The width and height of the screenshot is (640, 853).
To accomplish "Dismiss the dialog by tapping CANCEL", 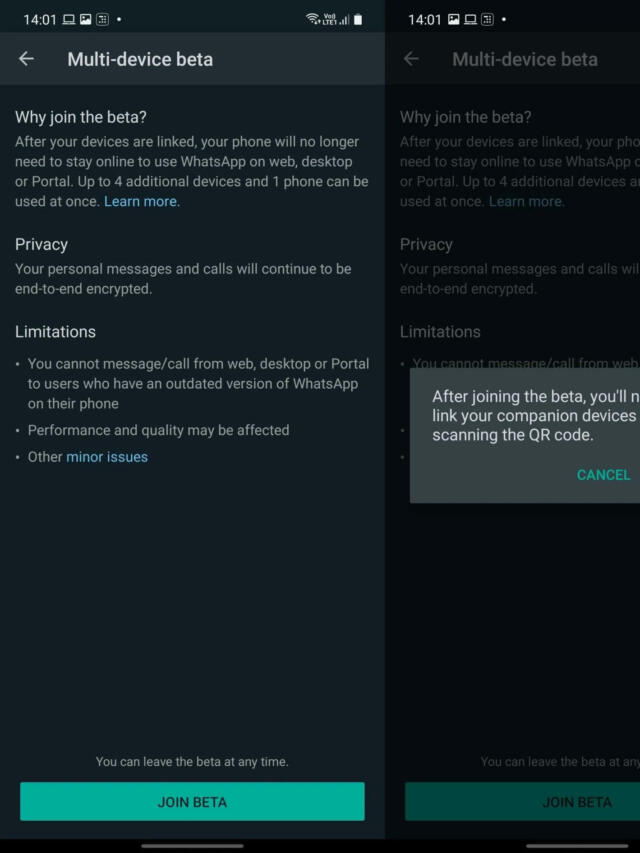I will click(x=603, y=475).
